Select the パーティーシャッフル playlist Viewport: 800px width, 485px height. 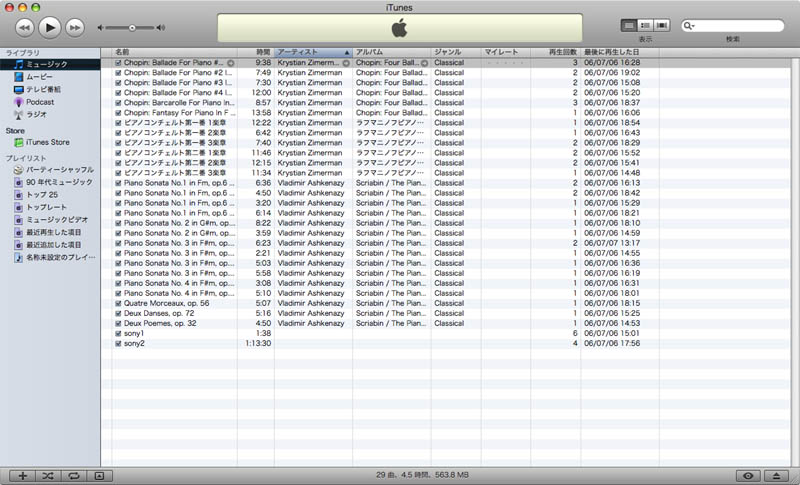point(60,170)
